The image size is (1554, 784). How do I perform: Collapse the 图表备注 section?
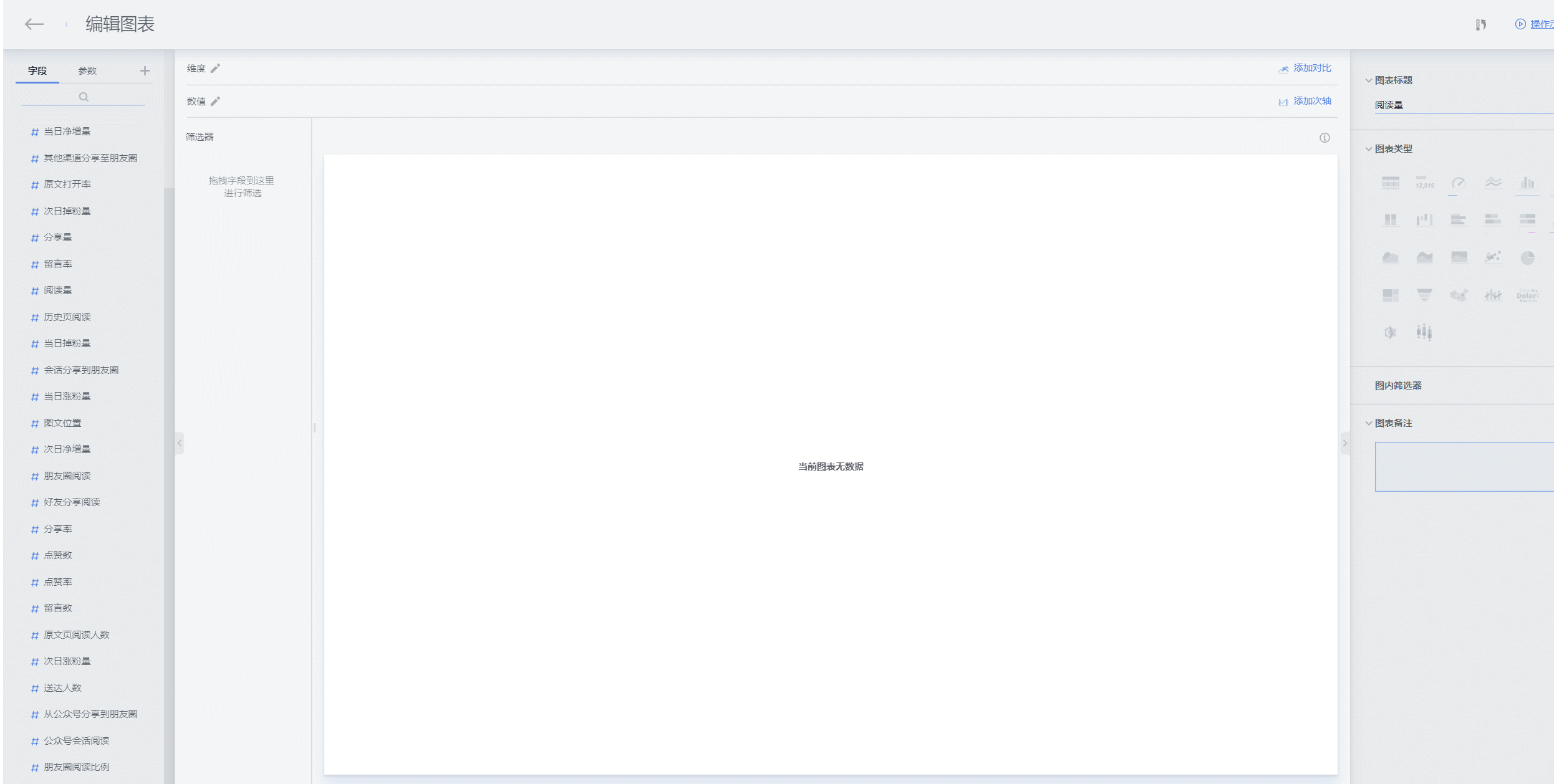1368,423
